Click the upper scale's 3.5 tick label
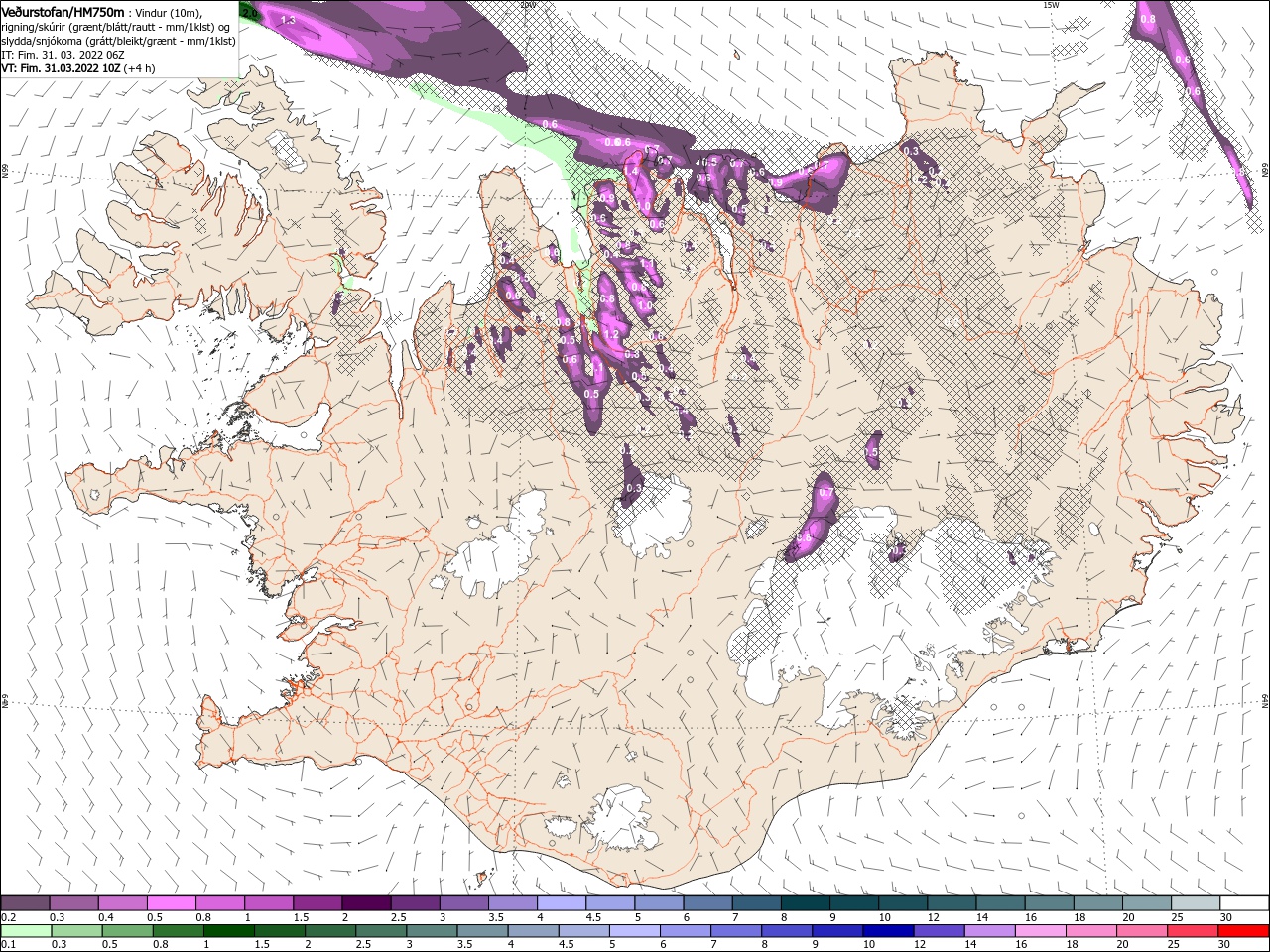 pyautogui.click(x=495, y=917)
